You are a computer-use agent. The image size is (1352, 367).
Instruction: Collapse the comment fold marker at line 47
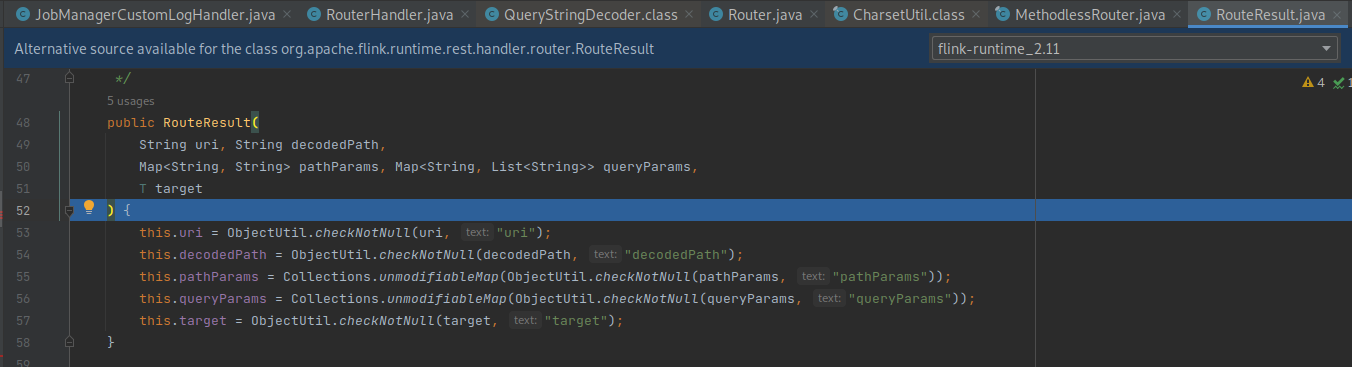click(69, 77)
